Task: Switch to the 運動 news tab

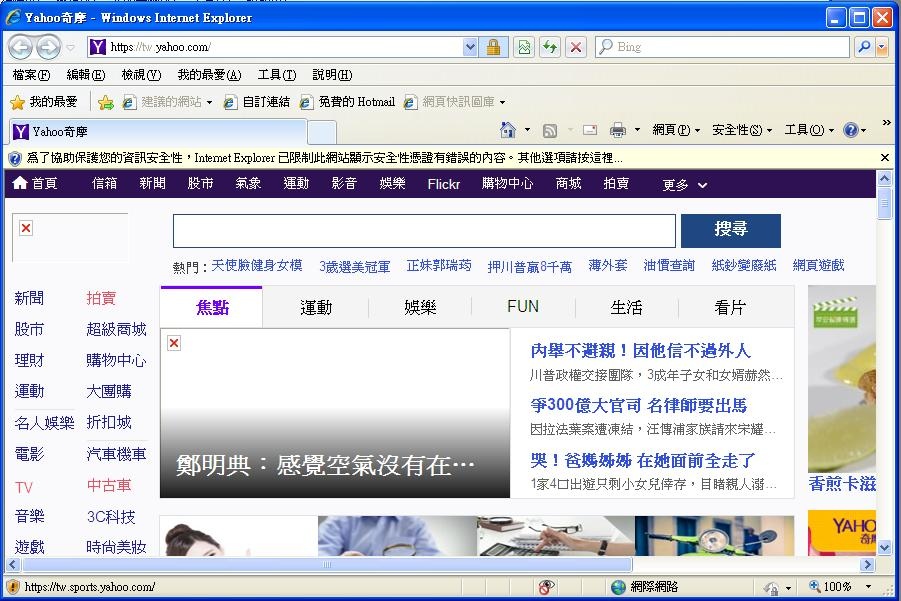Action: click(x=315, y=307)
